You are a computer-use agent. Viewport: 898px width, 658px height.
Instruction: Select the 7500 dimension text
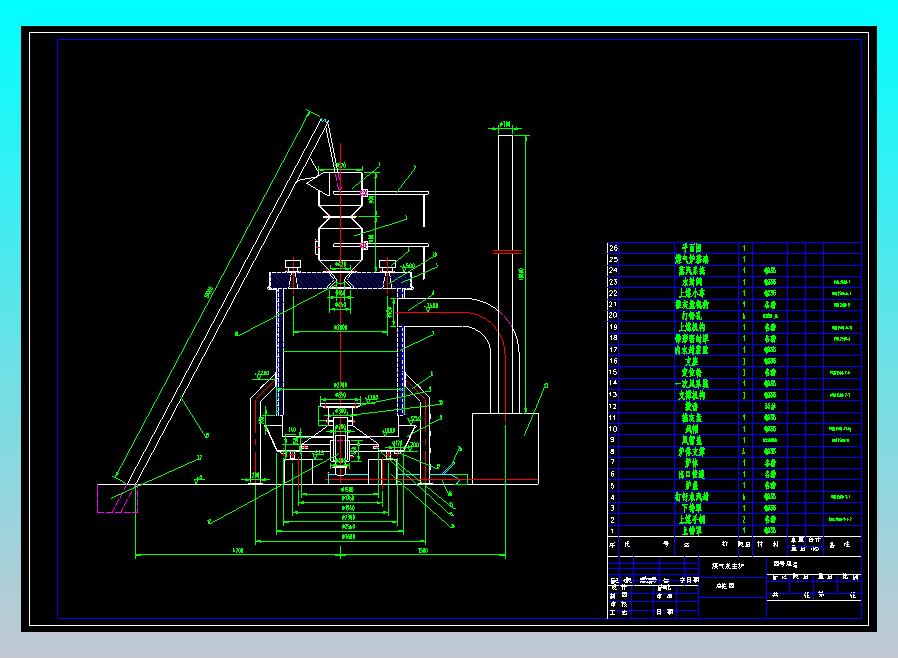422,551
